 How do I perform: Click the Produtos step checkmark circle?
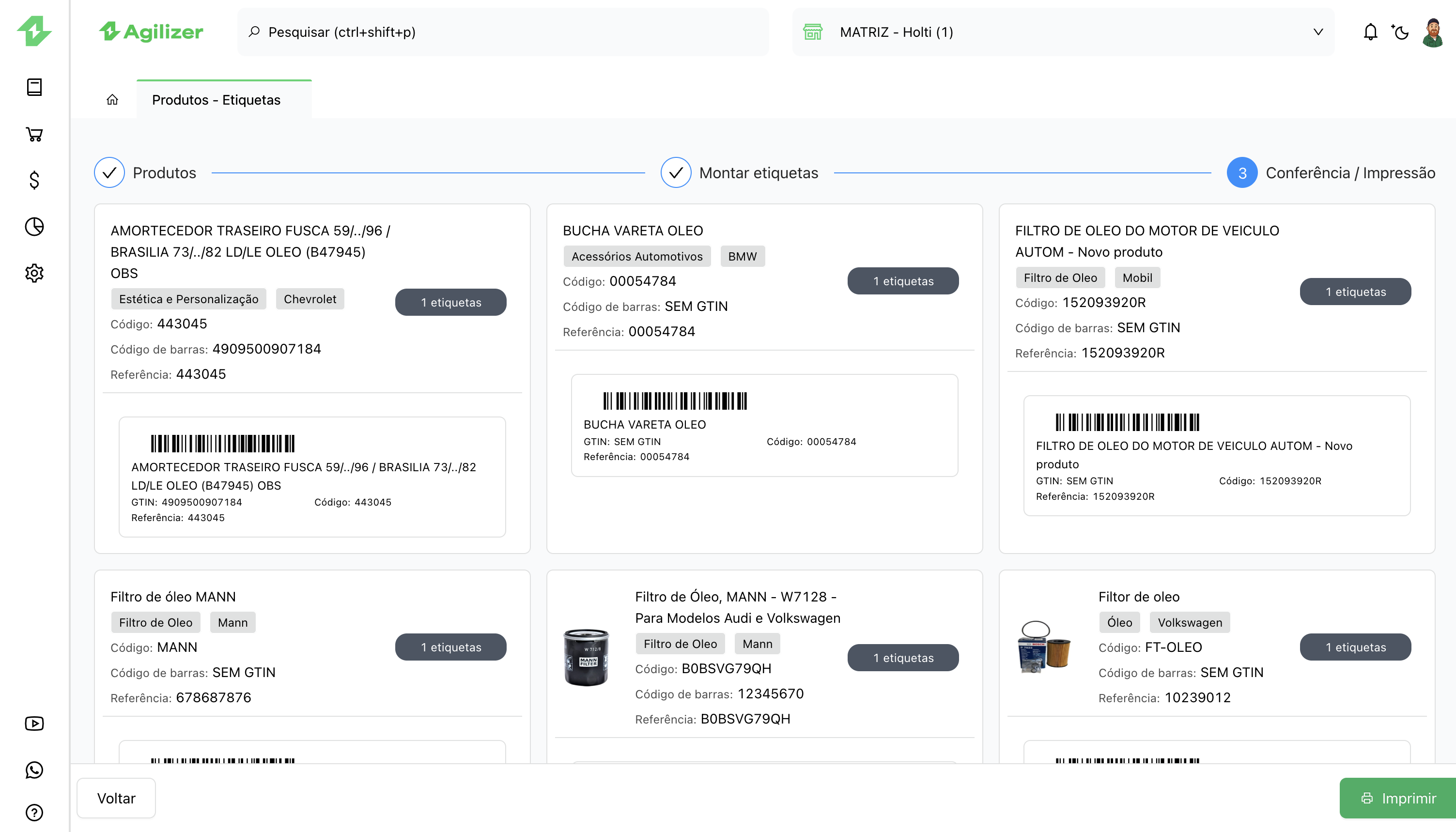(x=109, y=172)
